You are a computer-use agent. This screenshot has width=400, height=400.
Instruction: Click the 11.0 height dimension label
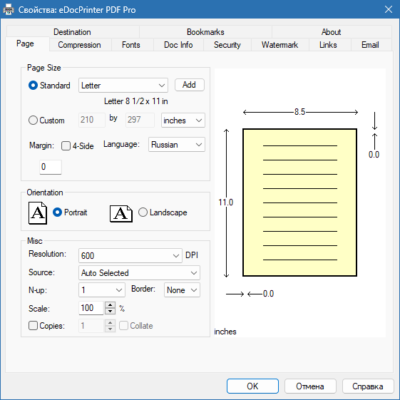(226, 202)
